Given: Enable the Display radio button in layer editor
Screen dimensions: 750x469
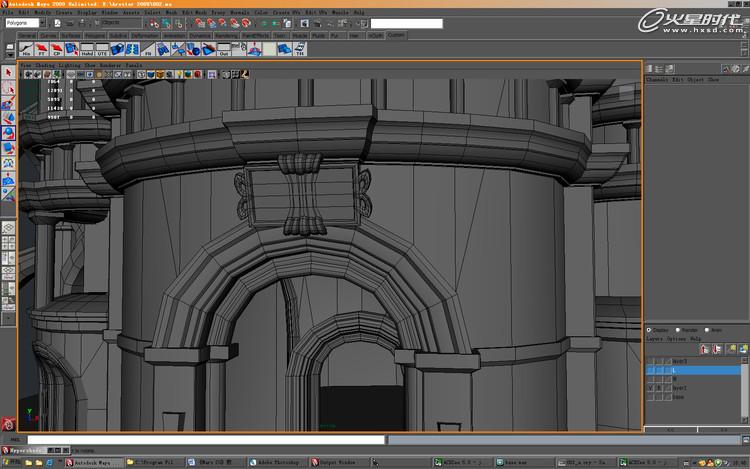Looking at the screenshot, I should click(x=649, y=329).
